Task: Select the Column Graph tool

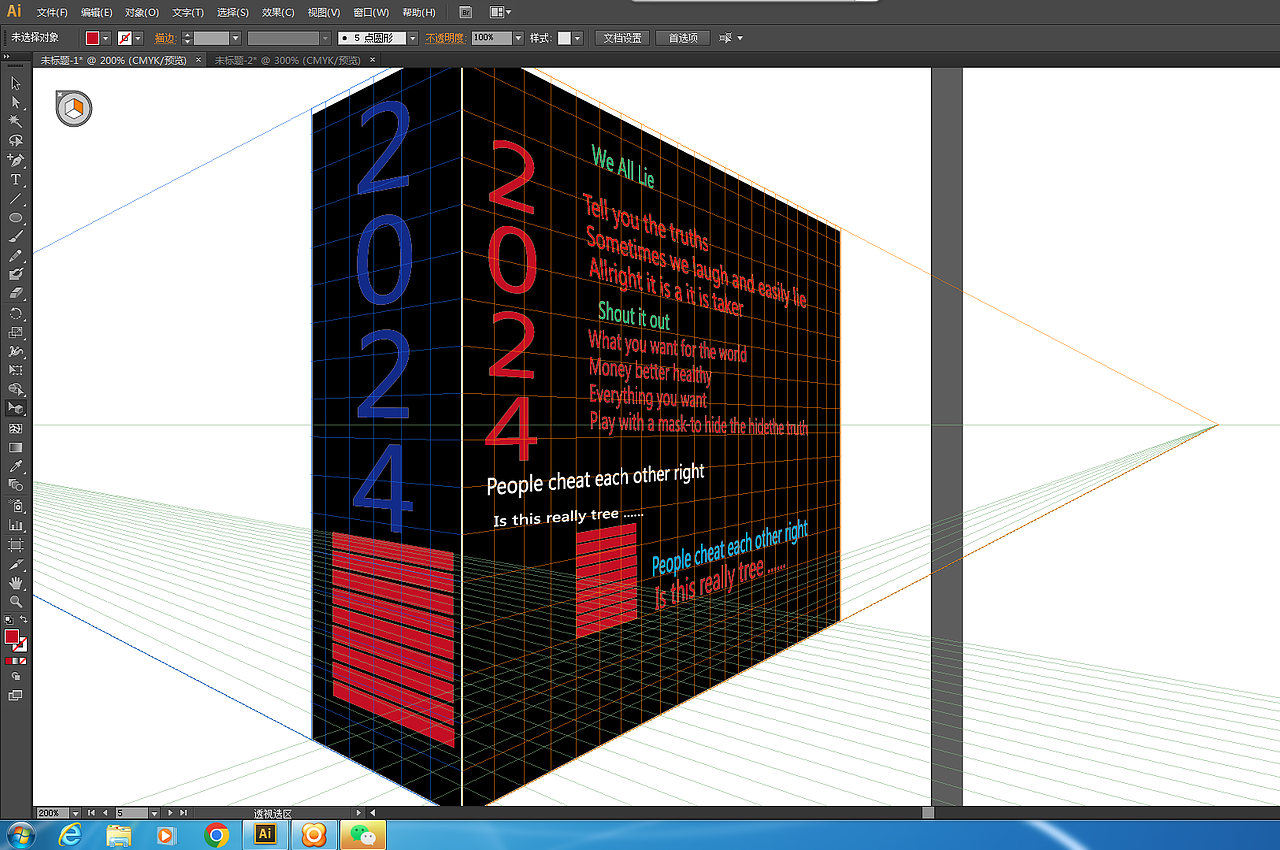Action: (x=16, y=524)
